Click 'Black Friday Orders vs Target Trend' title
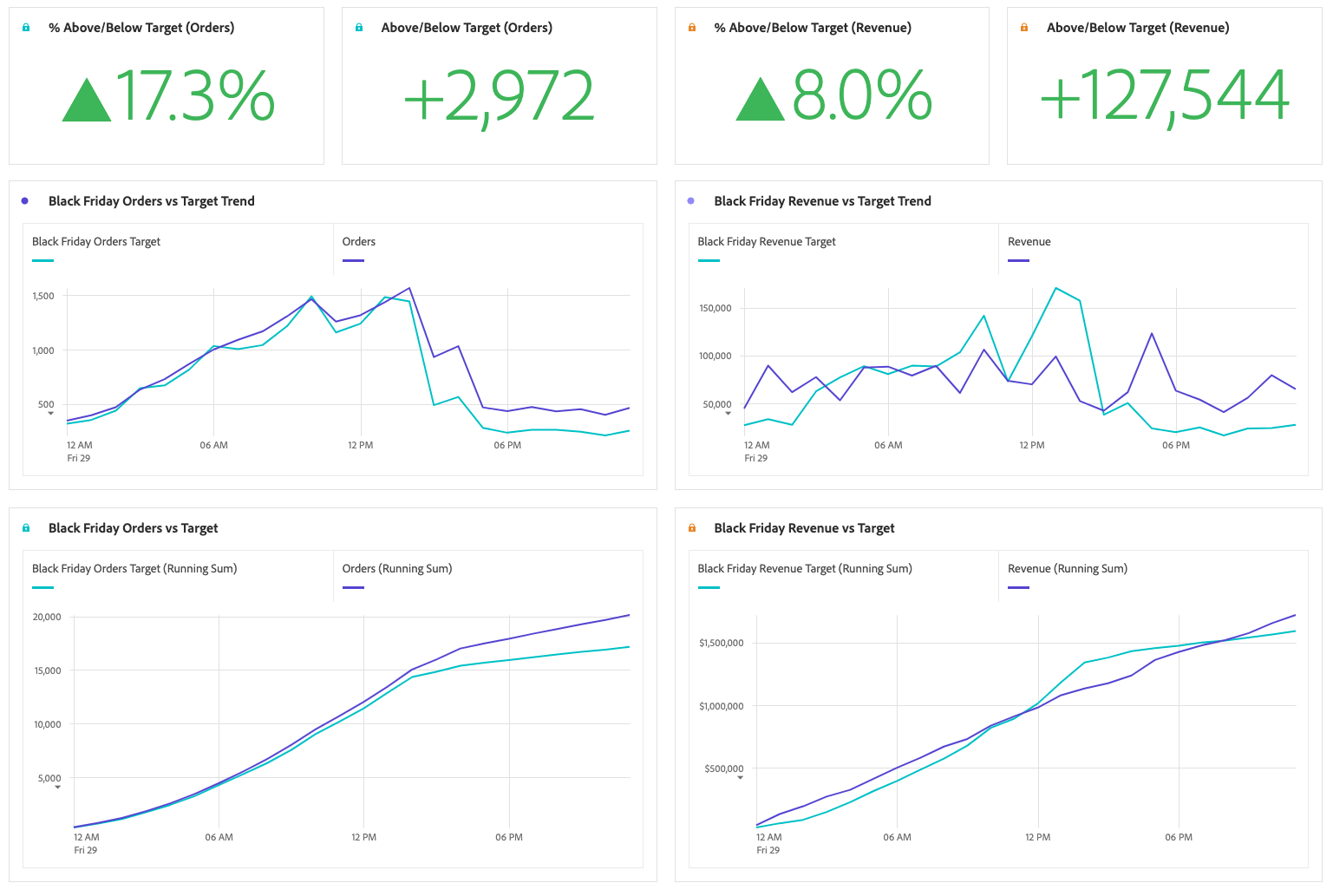Screen dimensions: 1333x896 click(x=152, y=201)
